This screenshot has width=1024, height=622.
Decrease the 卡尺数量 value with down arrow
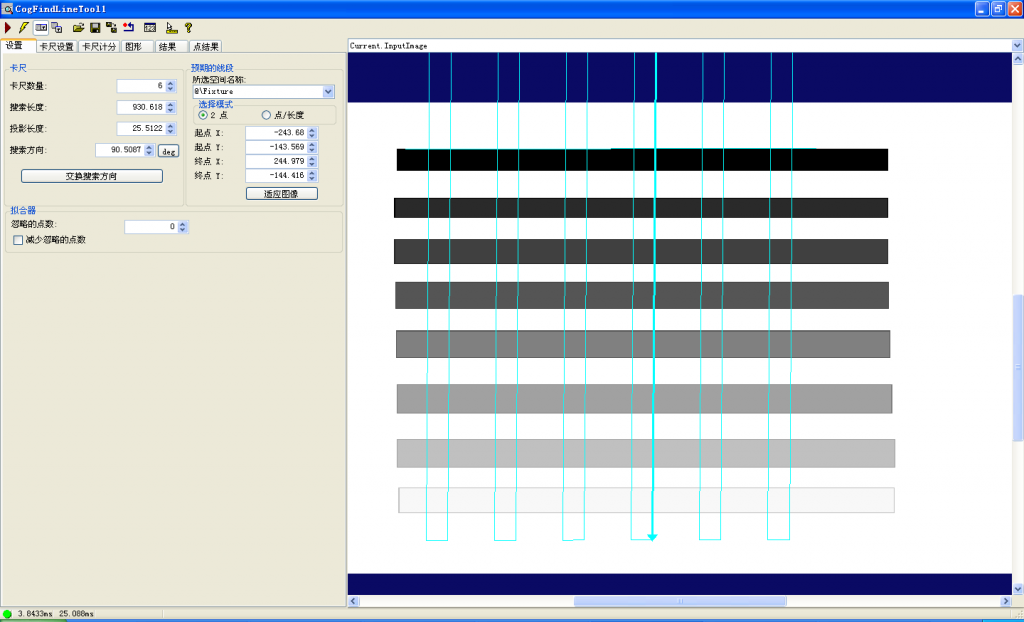pos(170,89)
